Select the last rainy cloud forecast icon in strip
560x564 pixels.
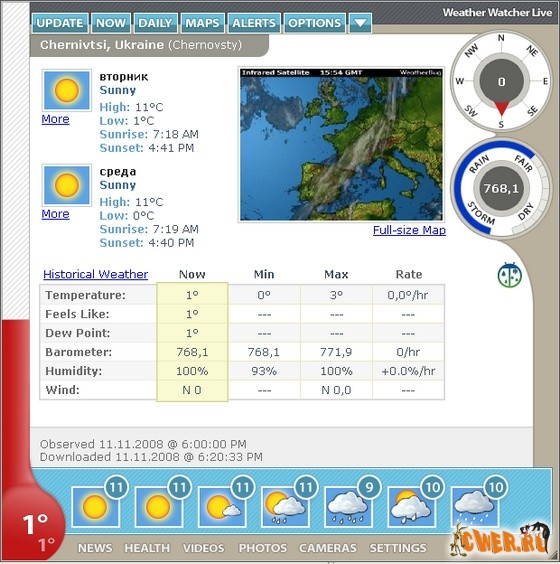(474, 506)
